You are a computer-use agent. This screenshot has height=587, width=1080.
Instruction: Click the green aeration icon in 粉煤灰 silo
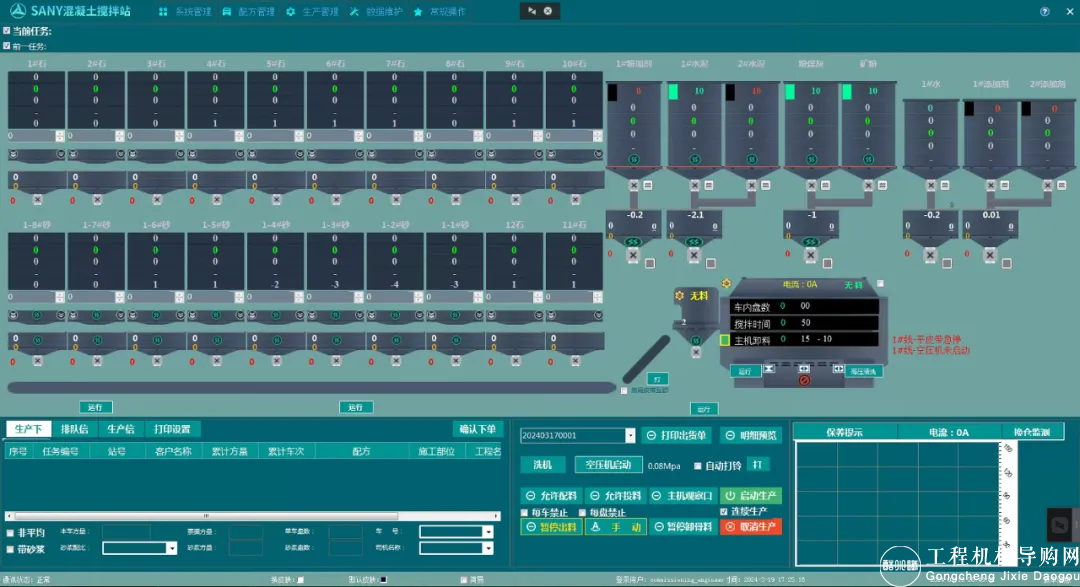tap(811, 160)
